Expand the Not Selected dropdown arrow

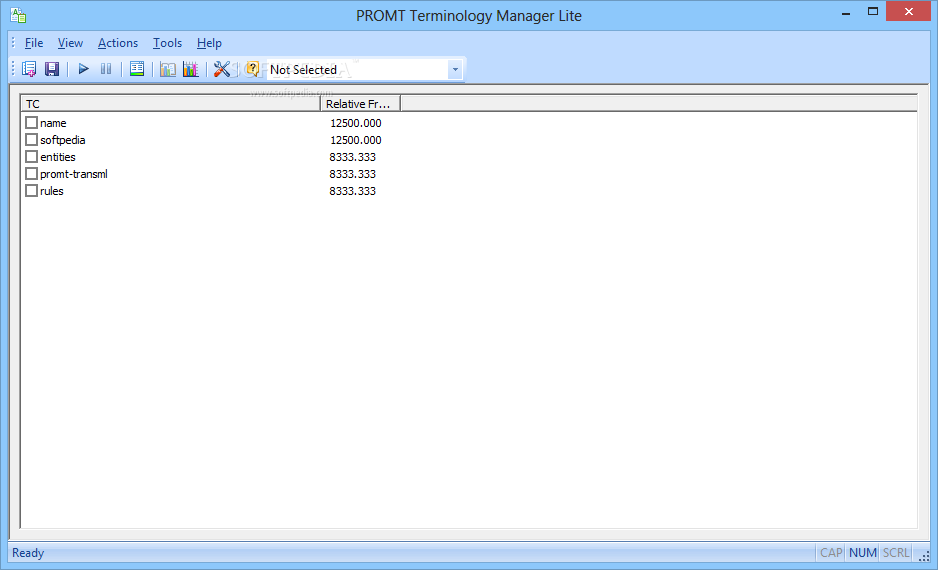455,69
